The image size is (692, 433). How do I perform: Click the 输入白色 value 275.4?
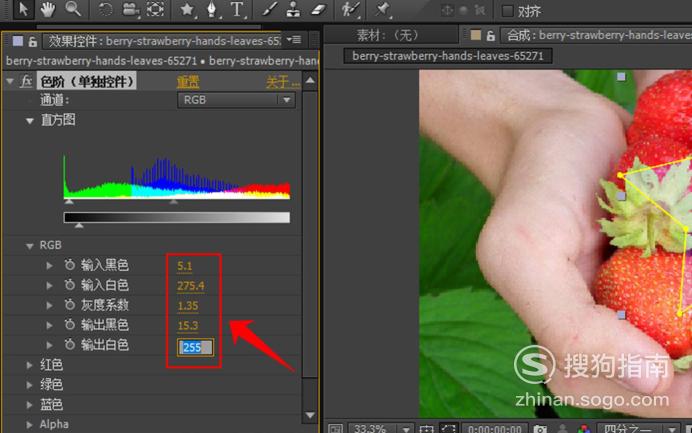click(191, 286)
